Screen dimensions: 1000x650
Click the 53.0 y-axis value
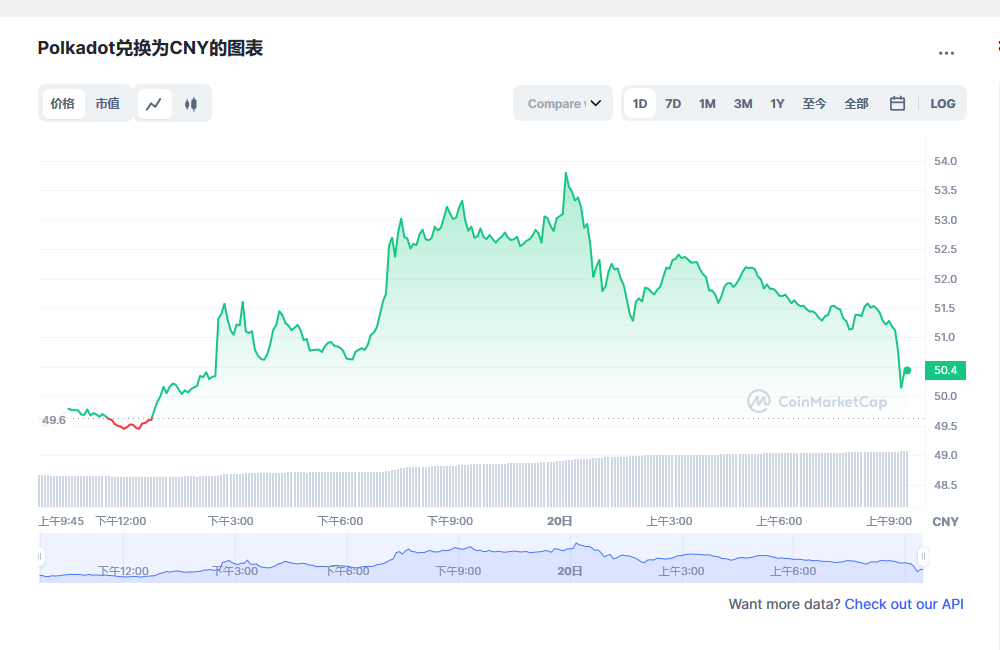pyautogui.click(x=945, y=220)
